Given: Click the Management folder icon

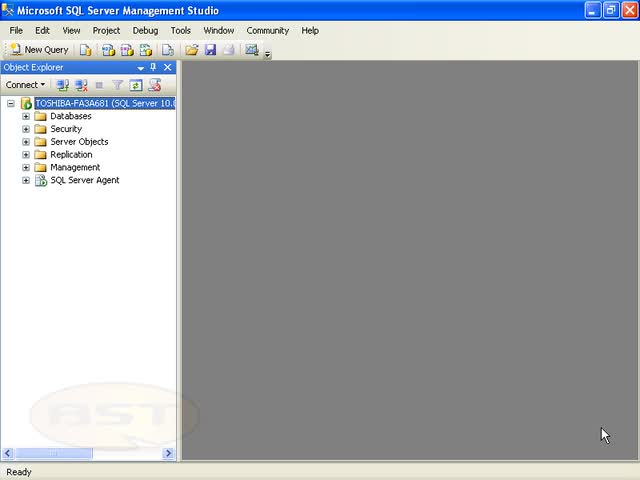Looking at the screenshot, I should (x=40, y=167).
